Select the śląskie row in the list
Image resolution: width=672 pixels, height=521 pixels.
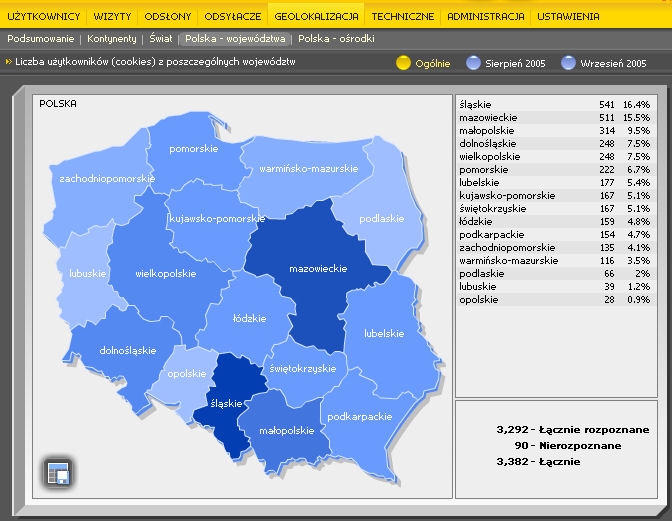pos(556,105)
